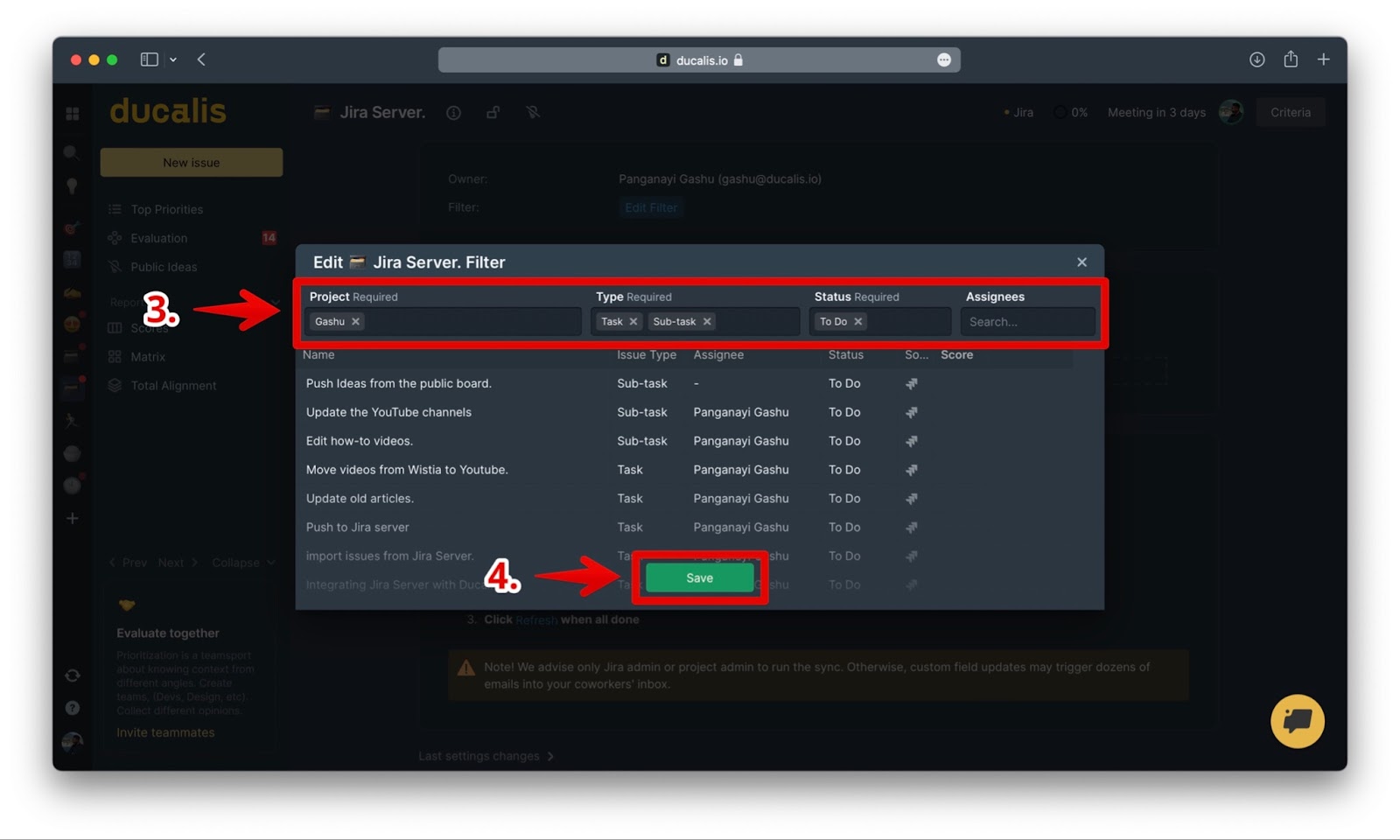The width and height of the screenshot is (1400, 840).
Task: Click Jira source icon for 'Edit how-to videos.'
Action: click(912, 441)
